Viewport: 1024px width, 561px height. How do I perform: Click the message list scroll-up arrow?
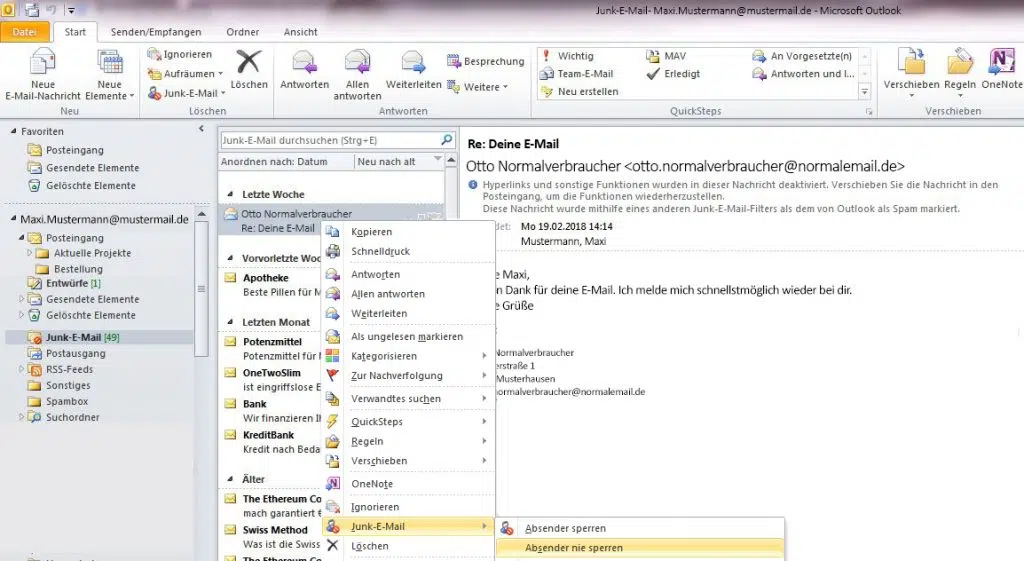point(451,161)
